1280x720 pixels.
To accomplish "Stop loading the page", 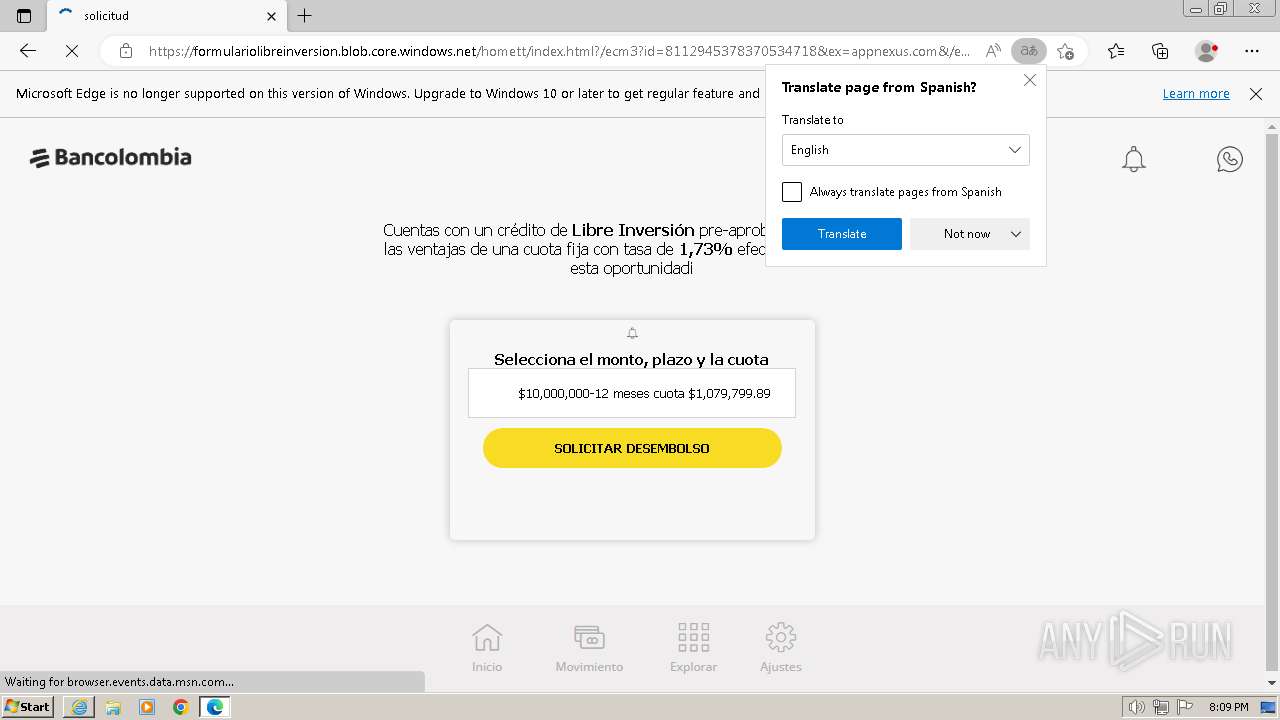I will point(72,51).
